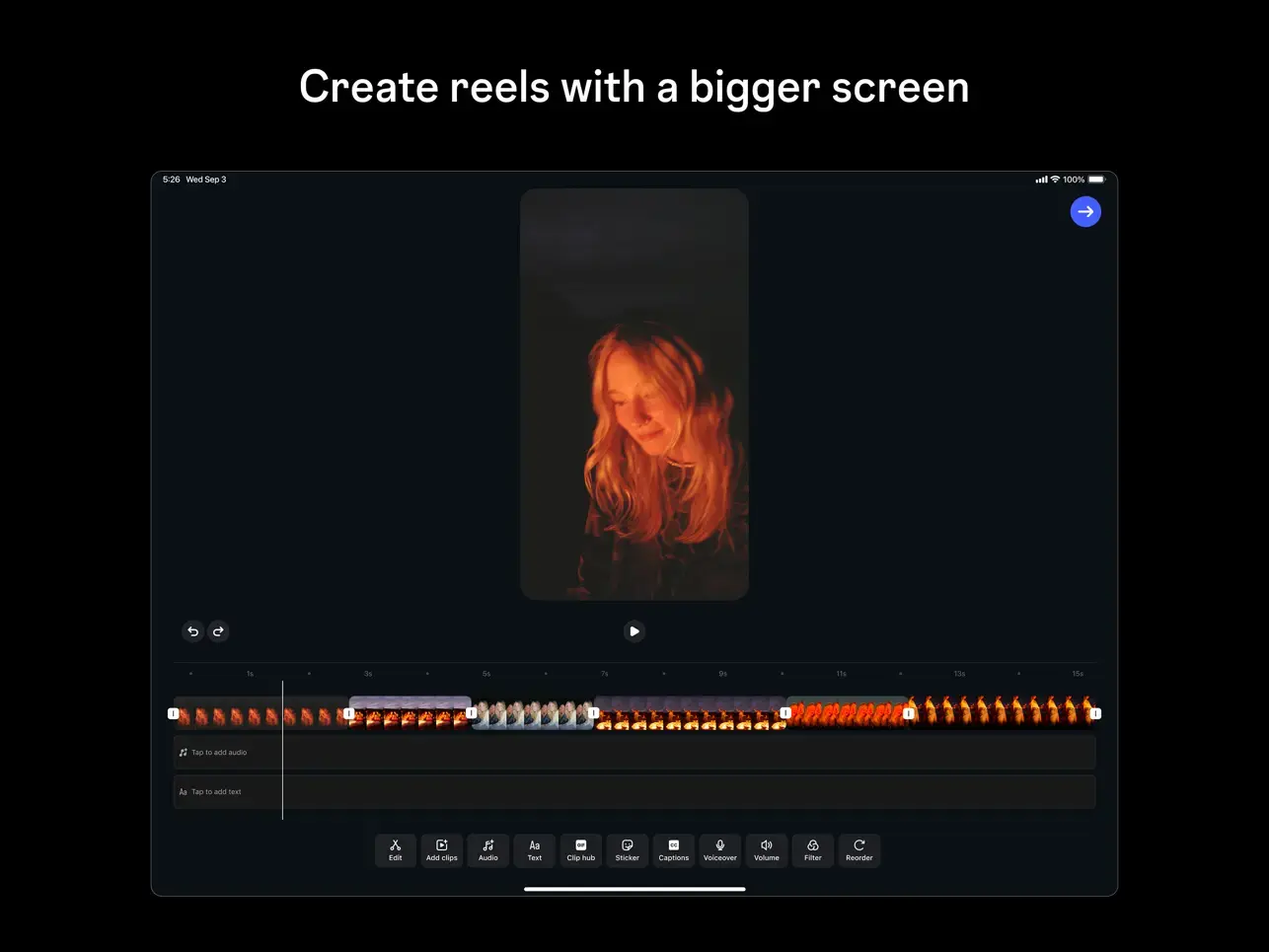
Task: Tap the Add clips icon
Action: pos(441,849)
